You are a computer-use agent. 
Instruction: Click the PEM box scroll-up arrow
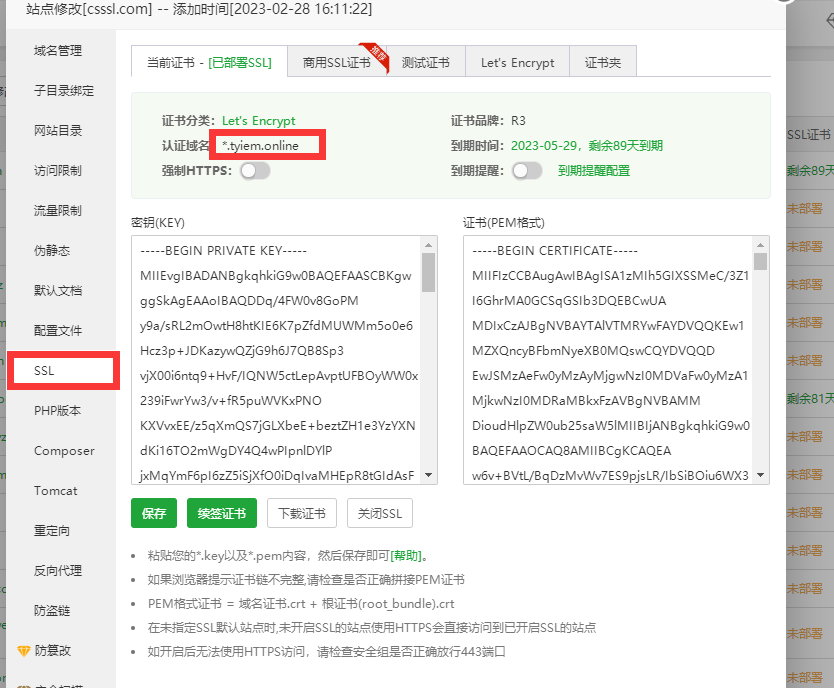[x=761, y=245]
